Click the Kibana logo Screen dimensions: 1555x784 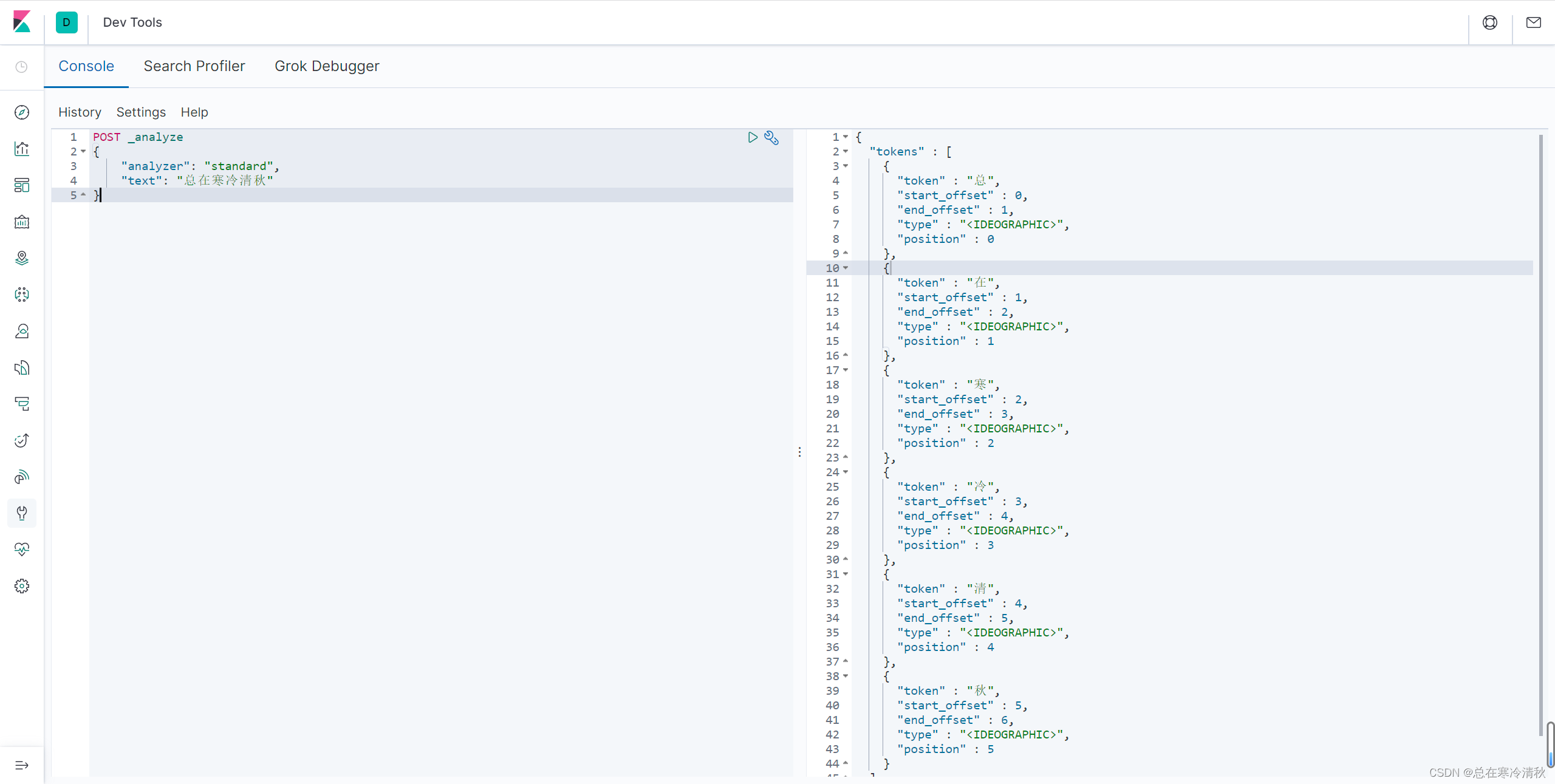click(22, 22)
